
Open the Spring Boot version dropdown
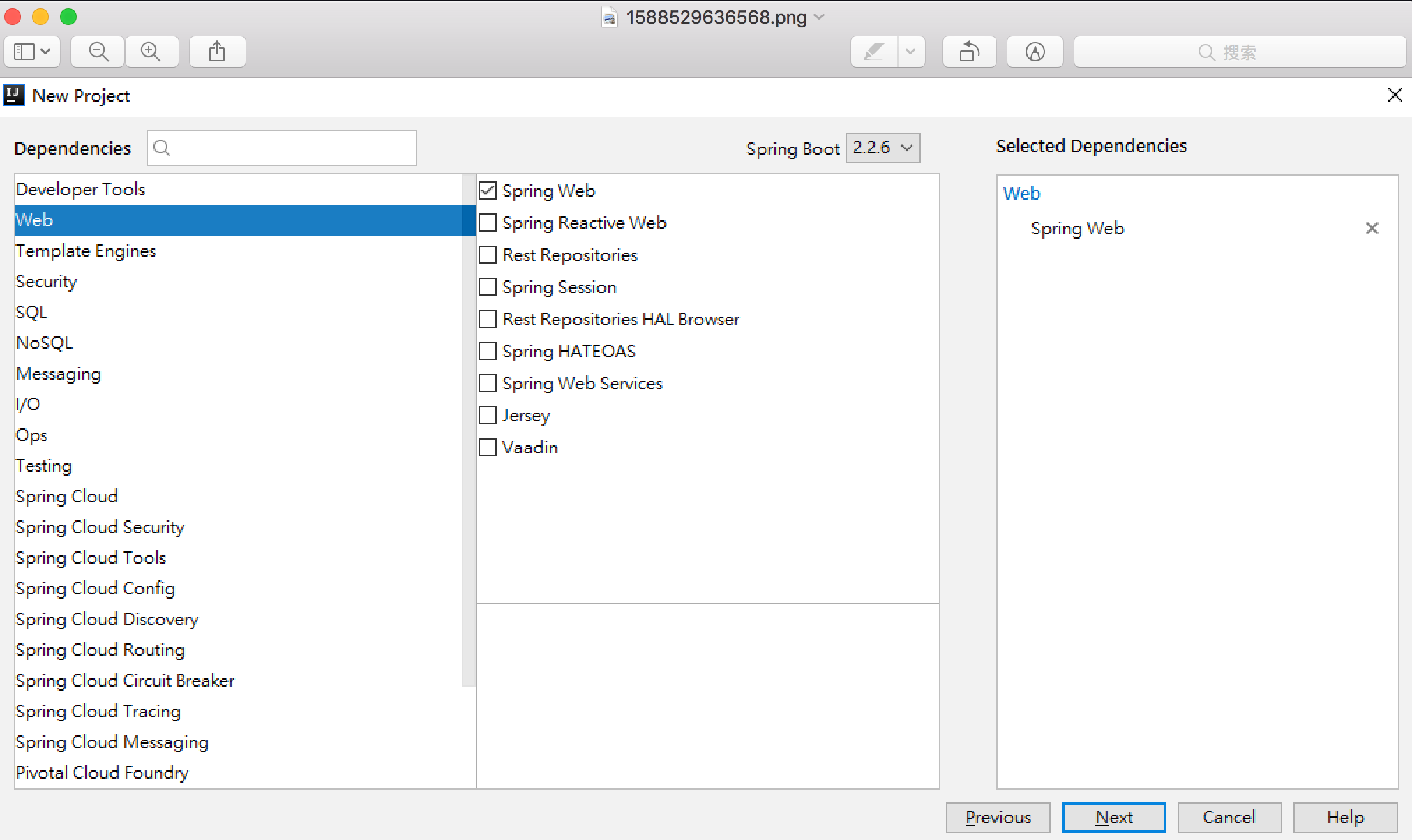point(882,148)
